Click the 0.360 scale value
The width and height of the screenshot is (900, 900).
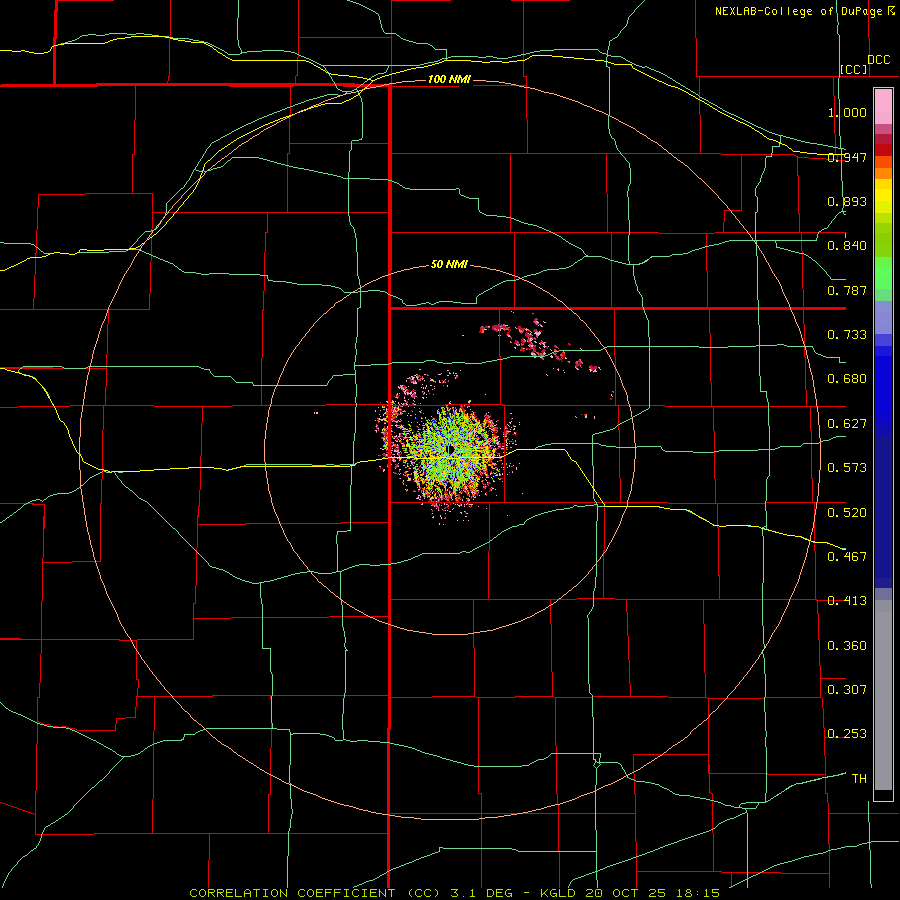click(847, 646)
